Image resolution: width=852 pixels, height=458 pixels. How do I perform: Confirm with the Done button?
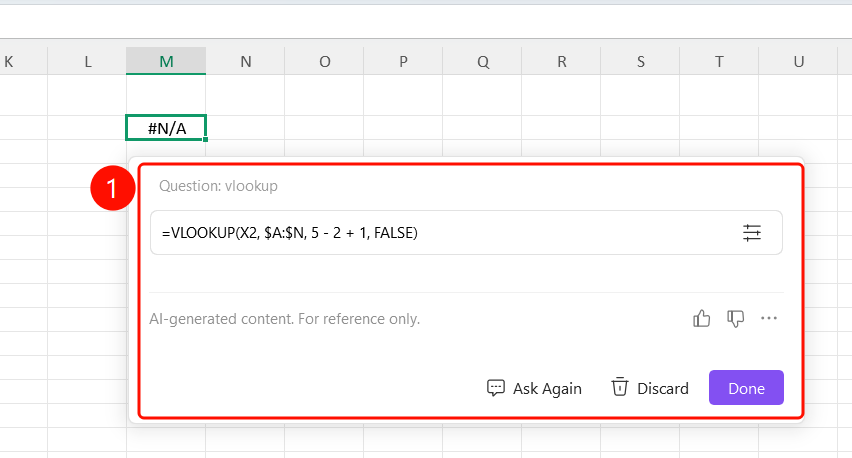pyautogui.click(x=746, y=387)
